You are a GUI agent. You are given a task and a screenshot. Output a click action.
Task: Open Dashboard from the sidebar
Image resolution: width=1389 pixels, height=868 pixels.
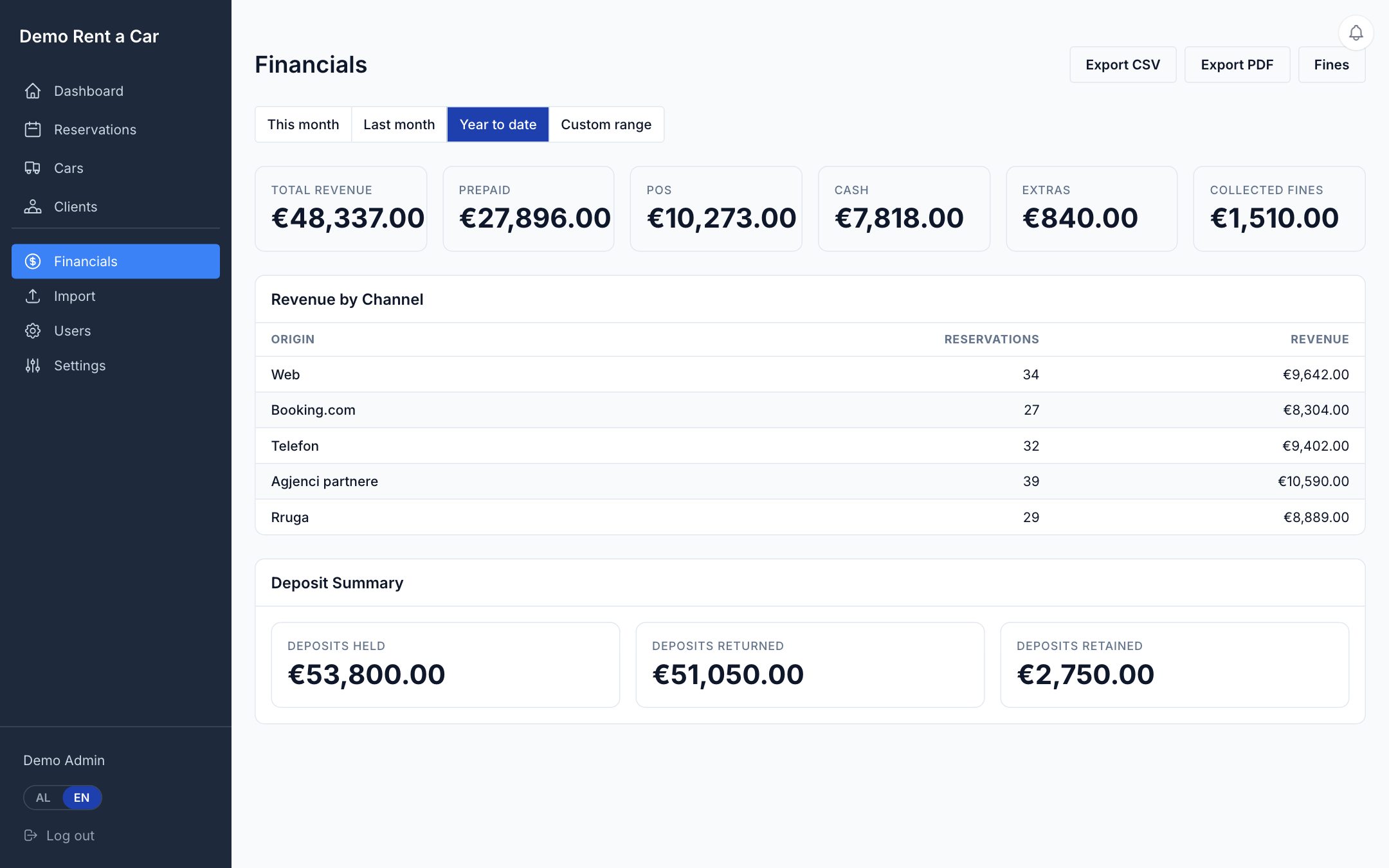[116, 91]
